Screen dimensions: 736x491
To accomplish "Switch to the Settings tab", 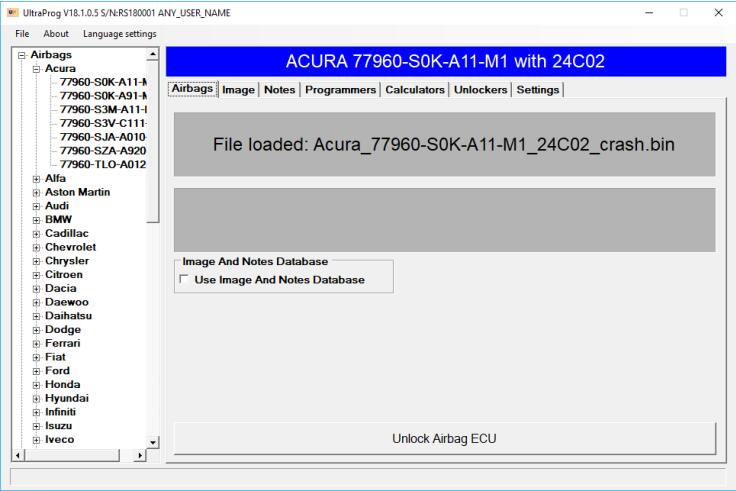I will click(x=537, y=90).
